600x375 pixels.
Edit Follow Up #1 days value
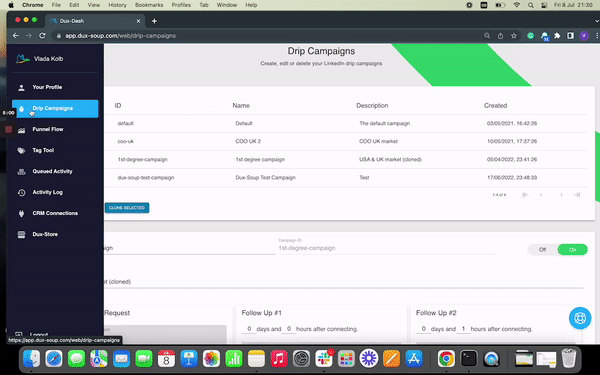click(x=249, y=329)
